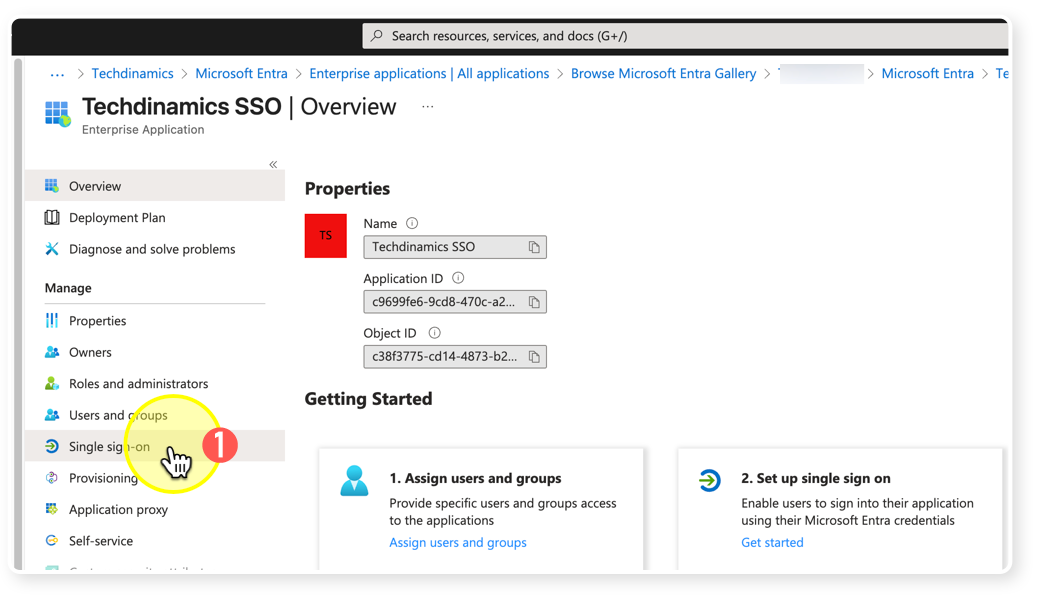Click the Owners people icon
The image size is (1046, 611).
coord(51,352)
